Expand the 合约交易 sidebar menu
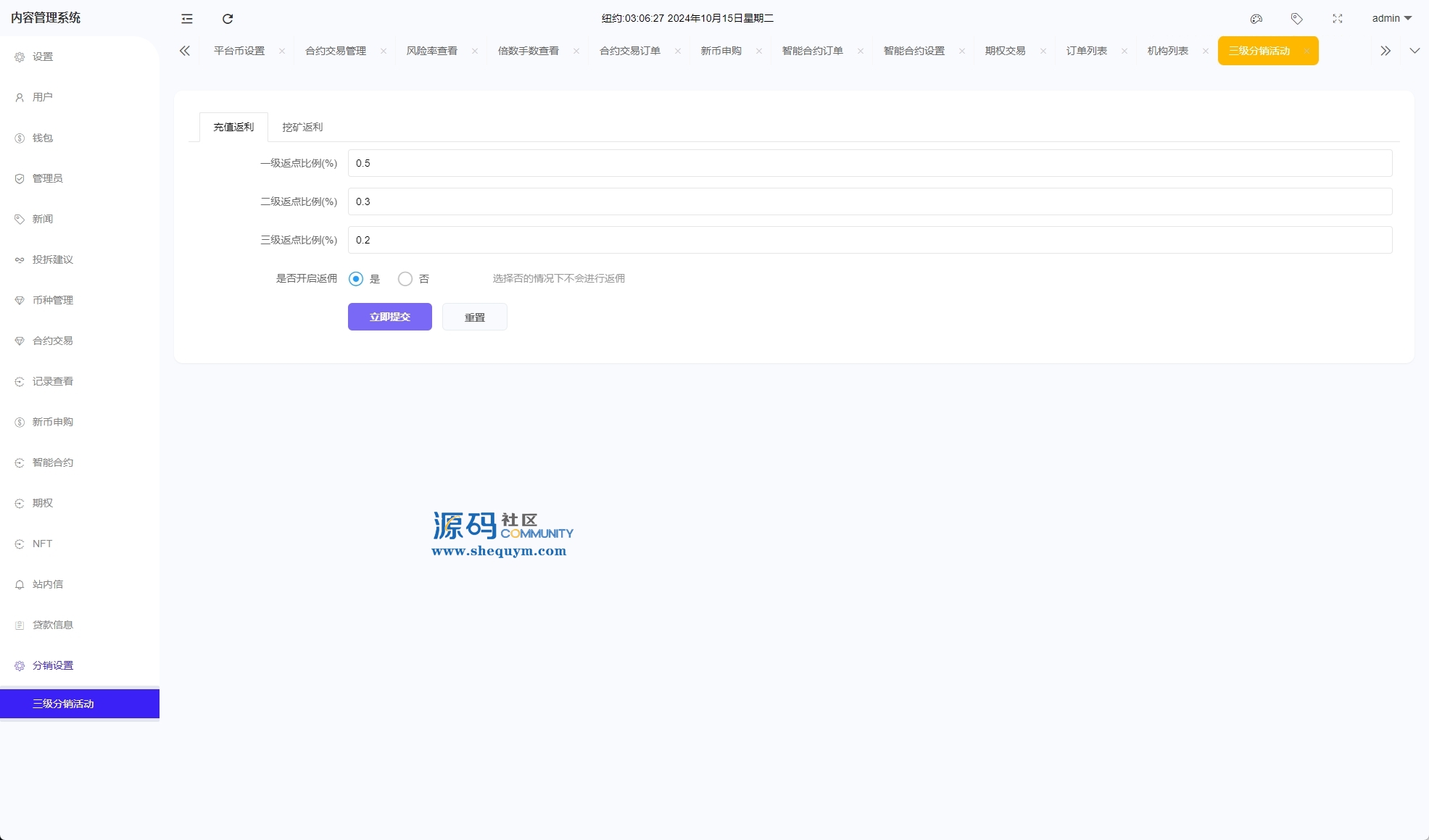The image size is (1429, 840). click(52, 341)
